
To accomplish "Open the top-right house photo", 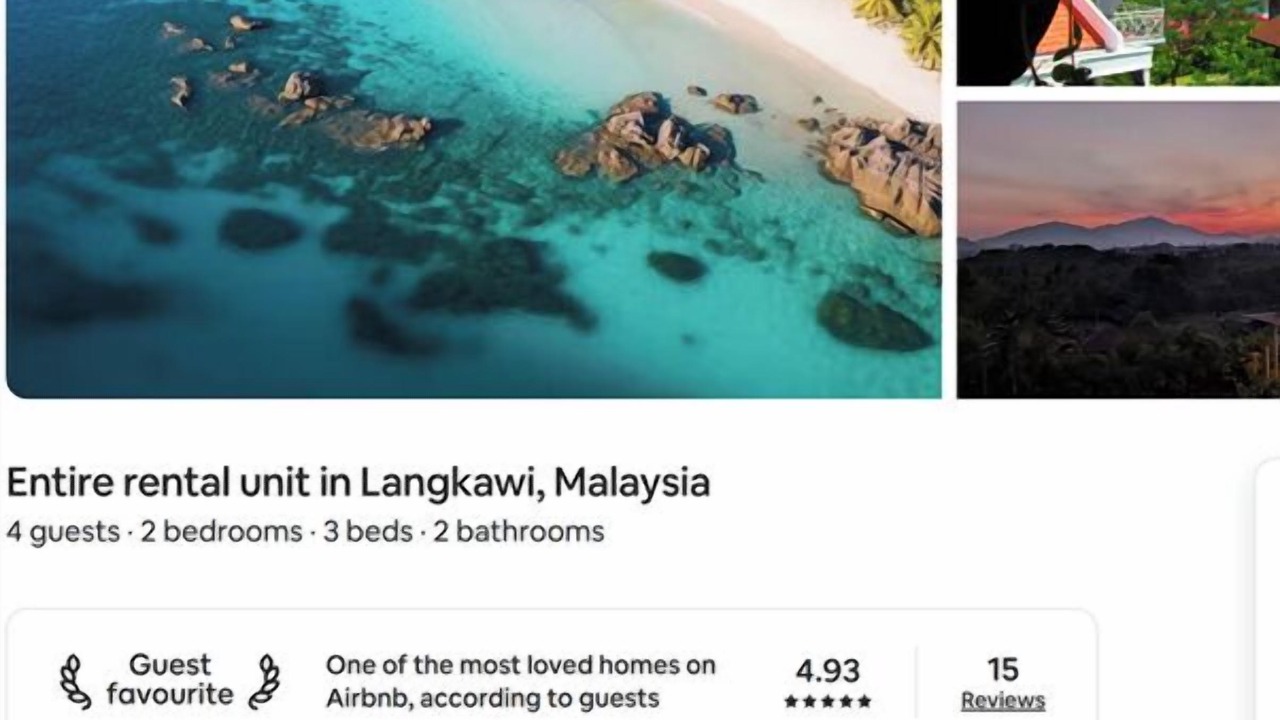I will coord(1118,42).
